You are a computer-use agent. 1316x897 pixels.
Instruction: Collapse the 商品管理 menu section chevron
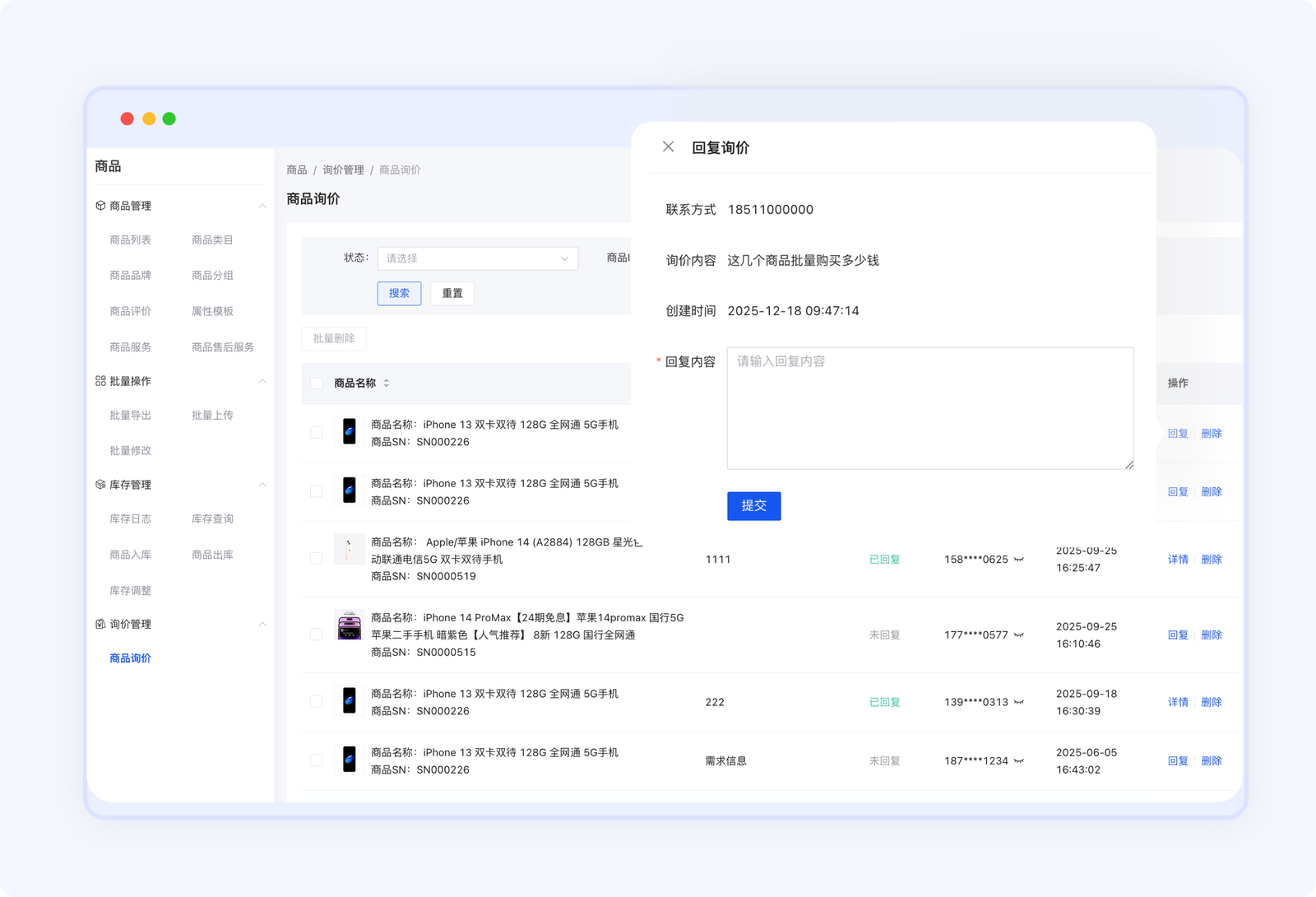[262, 206]
